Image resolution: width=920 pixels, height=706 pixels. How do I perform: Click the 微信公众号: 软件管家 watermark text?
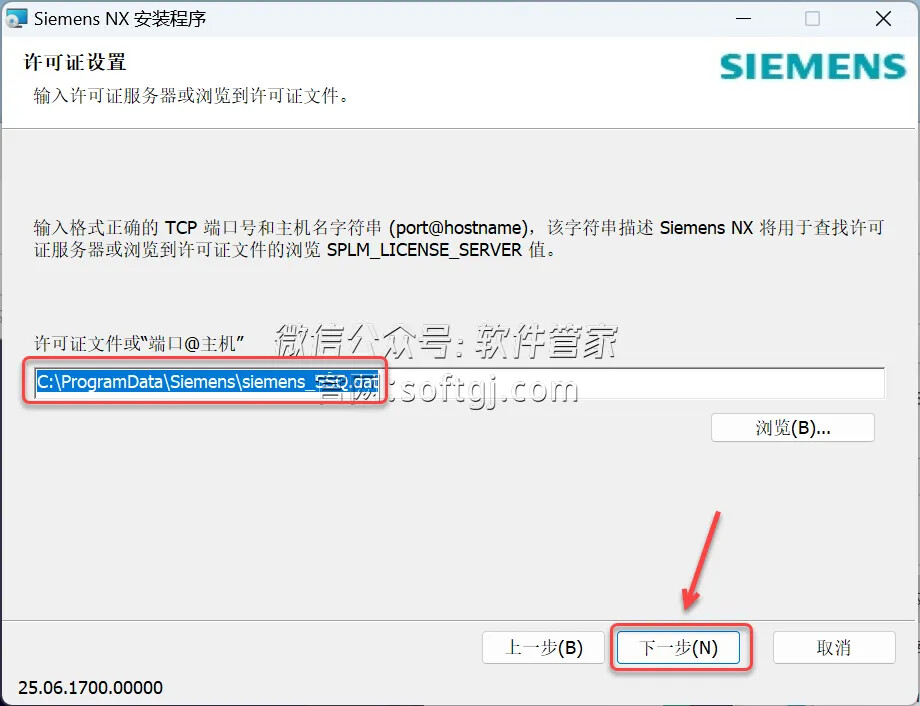point(446,340)
